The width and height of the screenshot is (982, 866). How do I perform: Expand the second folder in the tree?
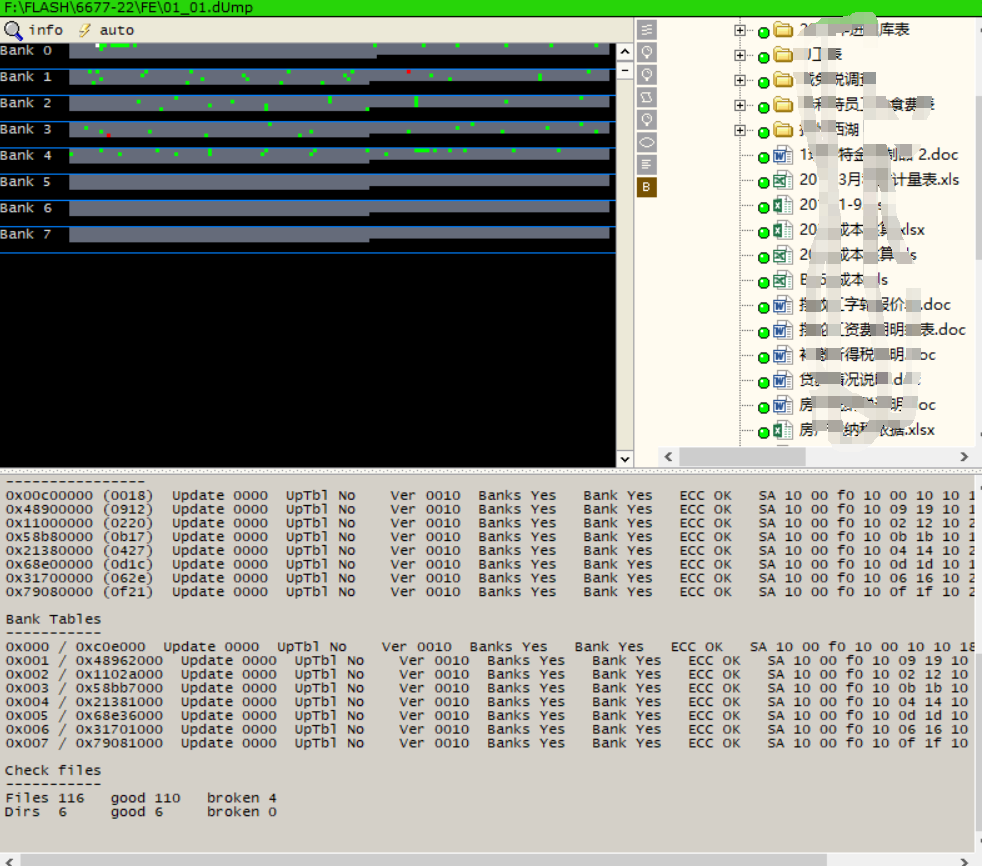pyautogui.click(x=740, y=55)
